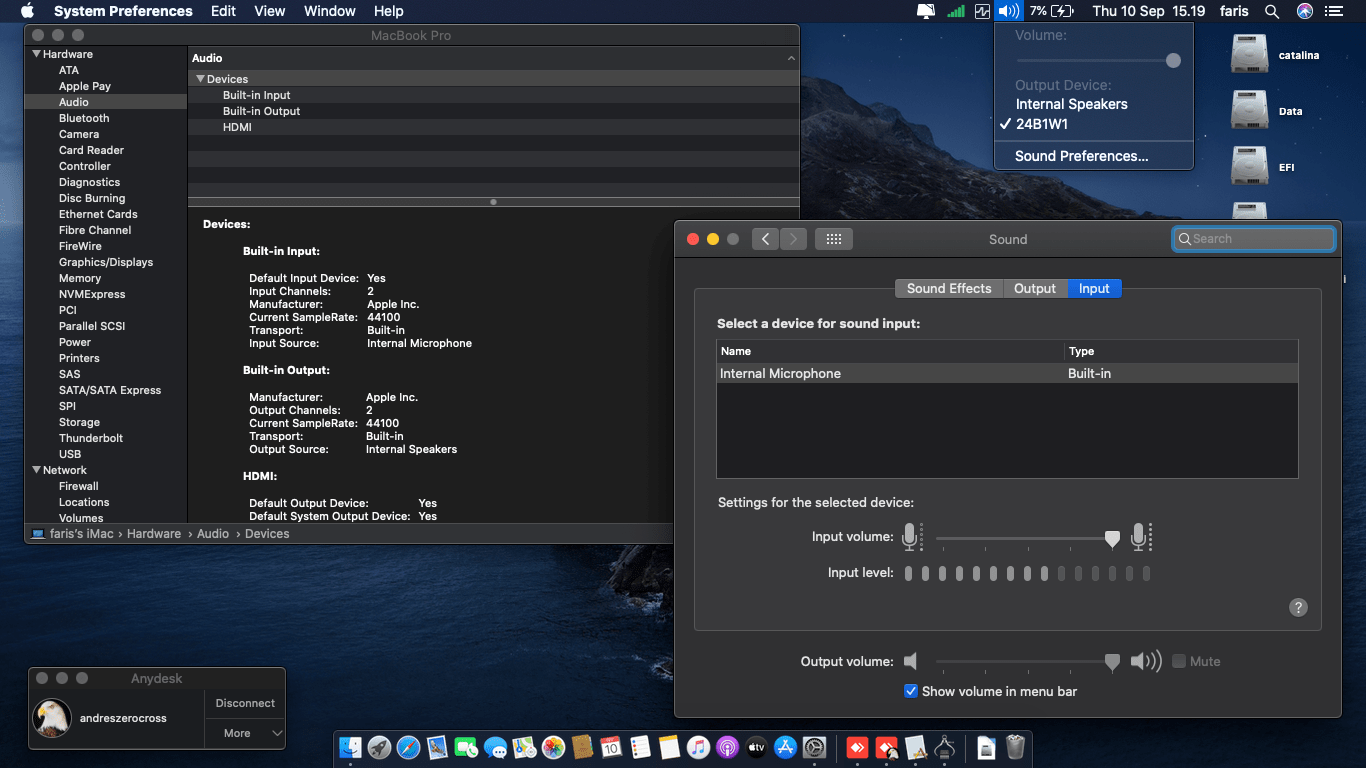Collapse the Network section in sidebar

pyautogui.click(x=36, y=470)
